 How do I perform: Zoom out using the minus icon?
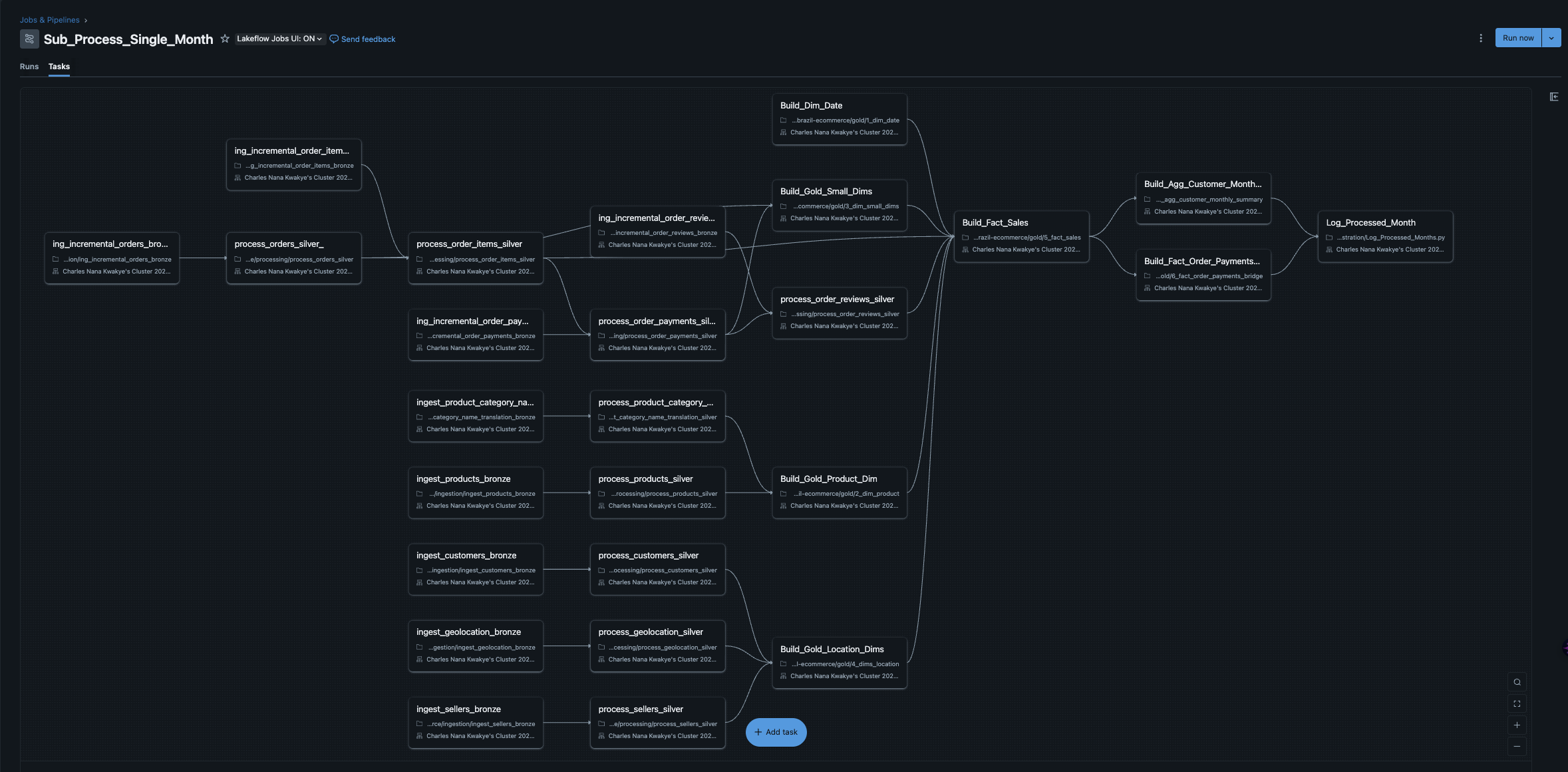click(1517, 747)
